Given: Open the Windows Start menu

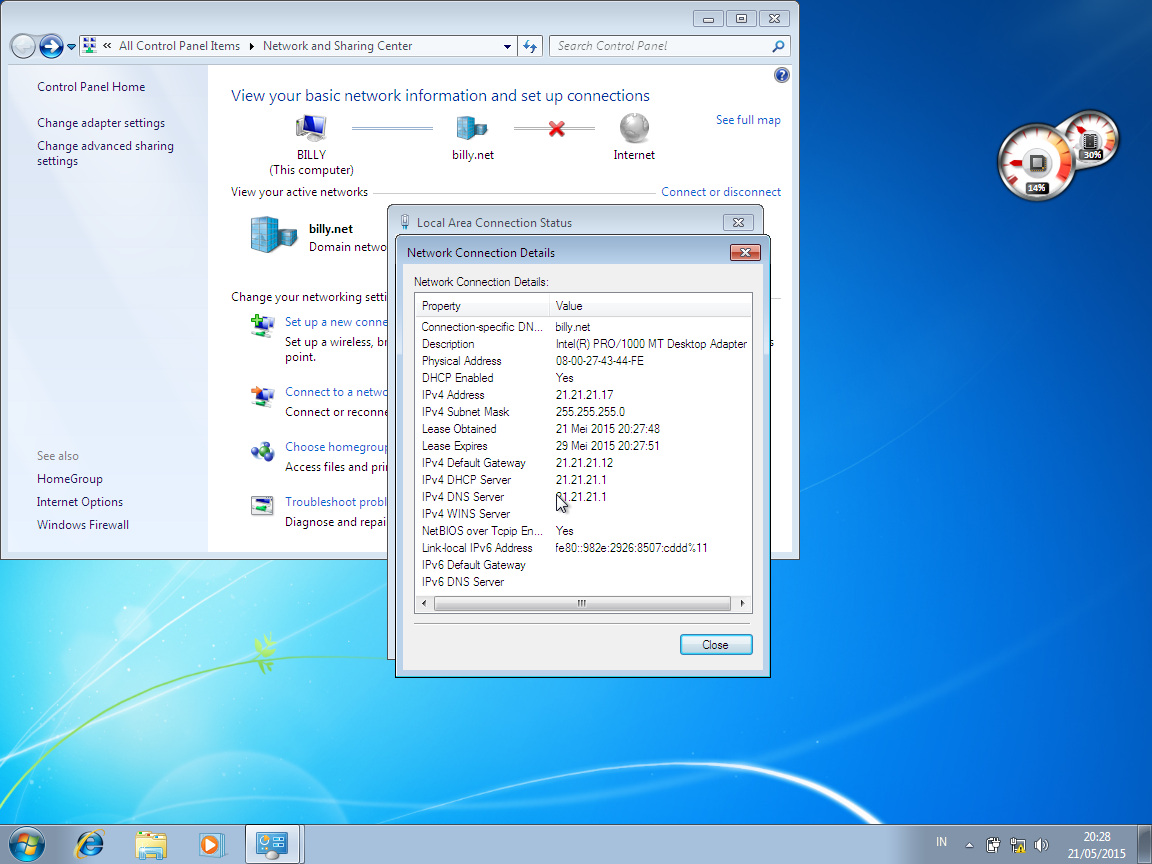Looking at the screenshot, I should click(x=26, y=844).
